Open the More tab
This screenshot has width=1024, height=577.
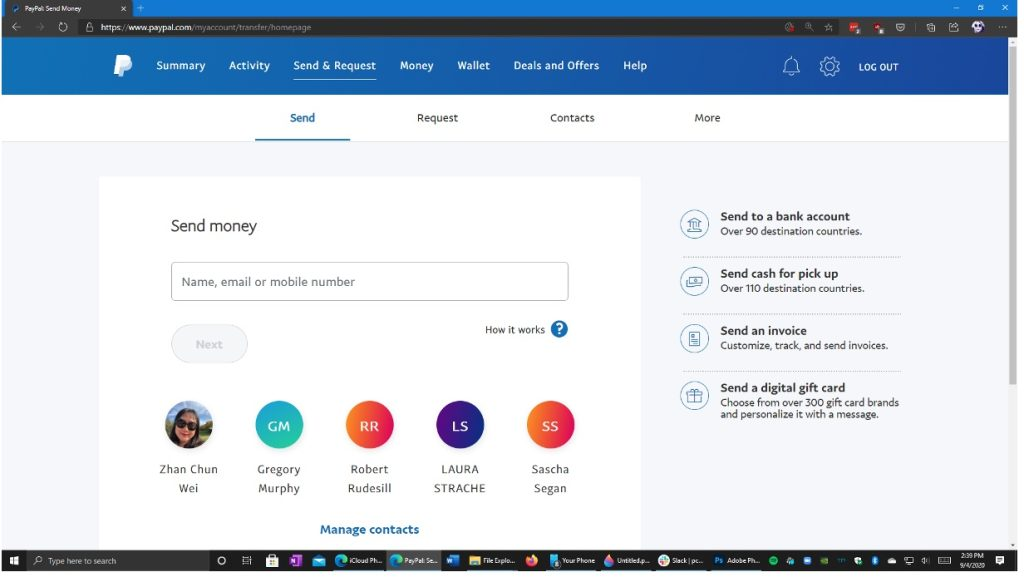point(707,118)
